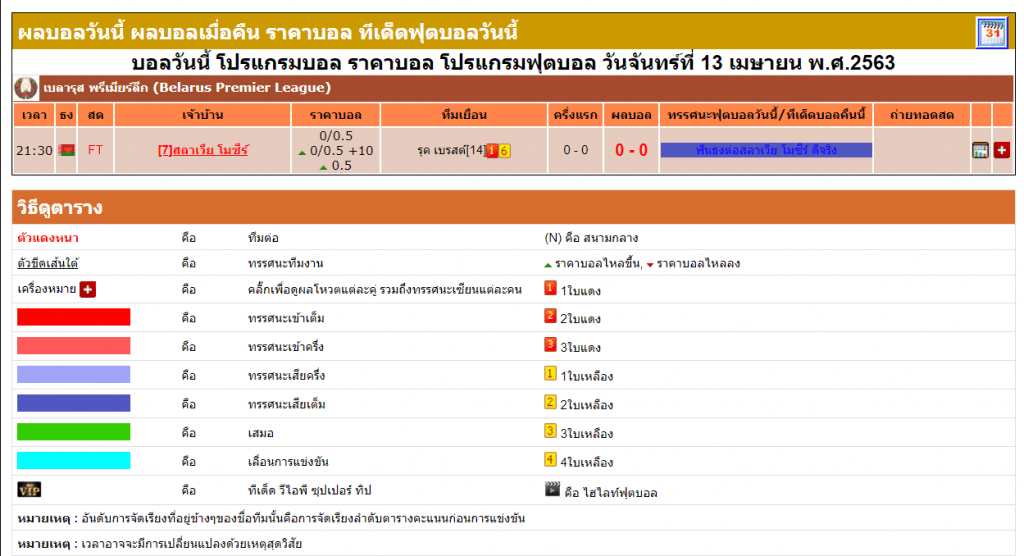This screenshot has width=1024, height=556.
Task: Click the 21:30 kickoff time cell
Action: [34, 150]
